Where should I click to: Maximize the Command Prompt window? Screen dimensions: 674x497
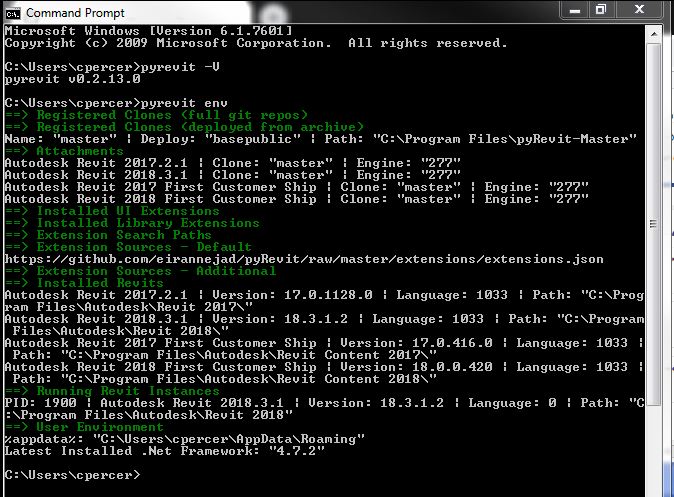(600, 10)
